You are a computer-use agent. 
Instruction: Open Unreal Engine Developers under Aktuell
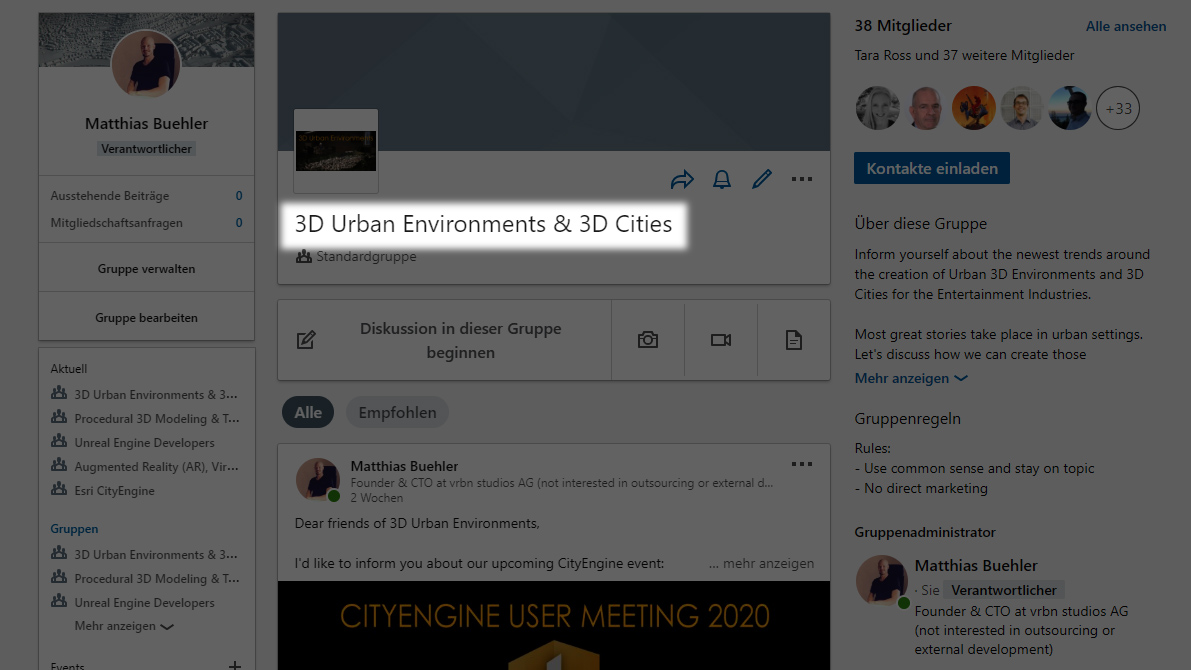pyautogui.click(x=144, y=443)
